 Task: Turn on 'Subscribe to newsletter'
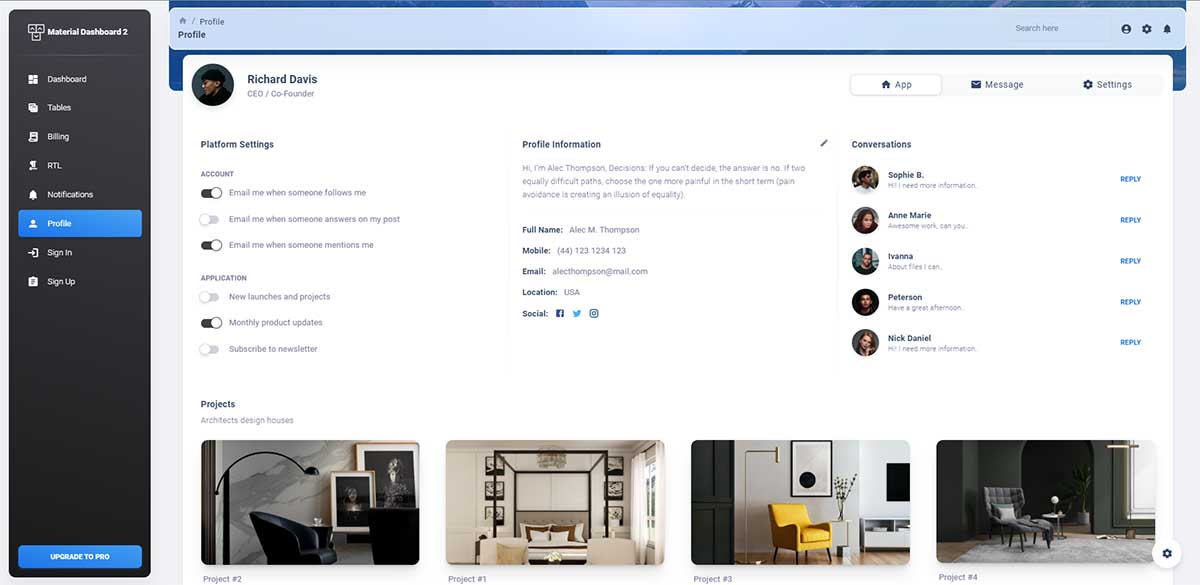211,348
